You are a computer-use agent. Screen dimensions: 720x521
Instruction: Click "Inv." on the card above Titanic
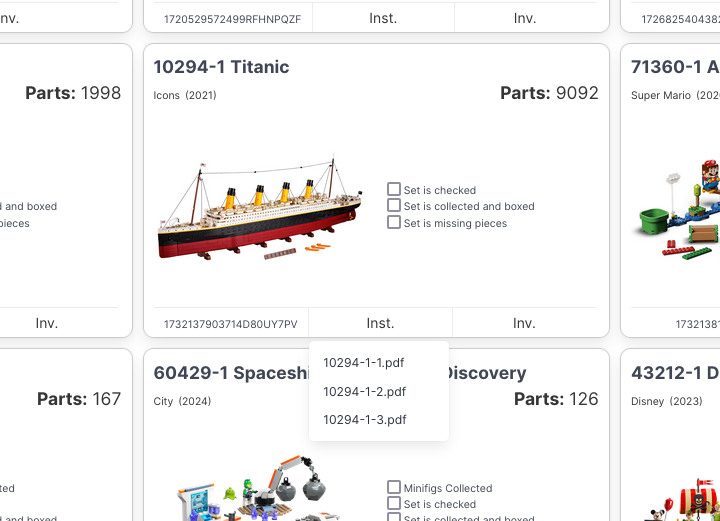525,18
